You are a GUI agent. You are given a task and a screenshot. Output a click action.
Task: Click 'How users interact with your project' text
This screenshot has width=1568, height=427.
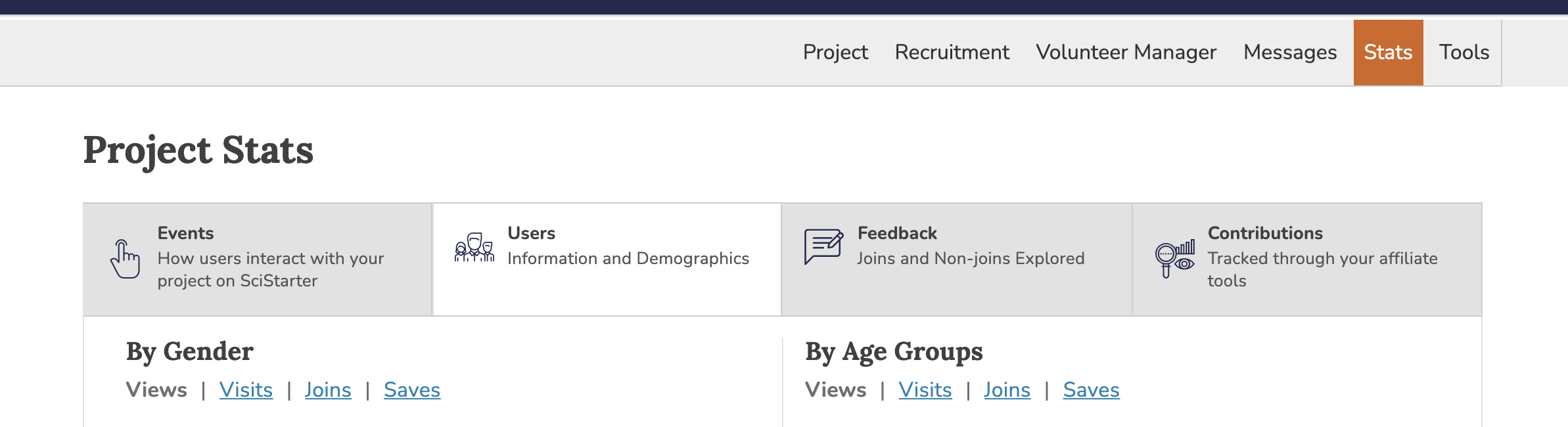pos(271,269)
